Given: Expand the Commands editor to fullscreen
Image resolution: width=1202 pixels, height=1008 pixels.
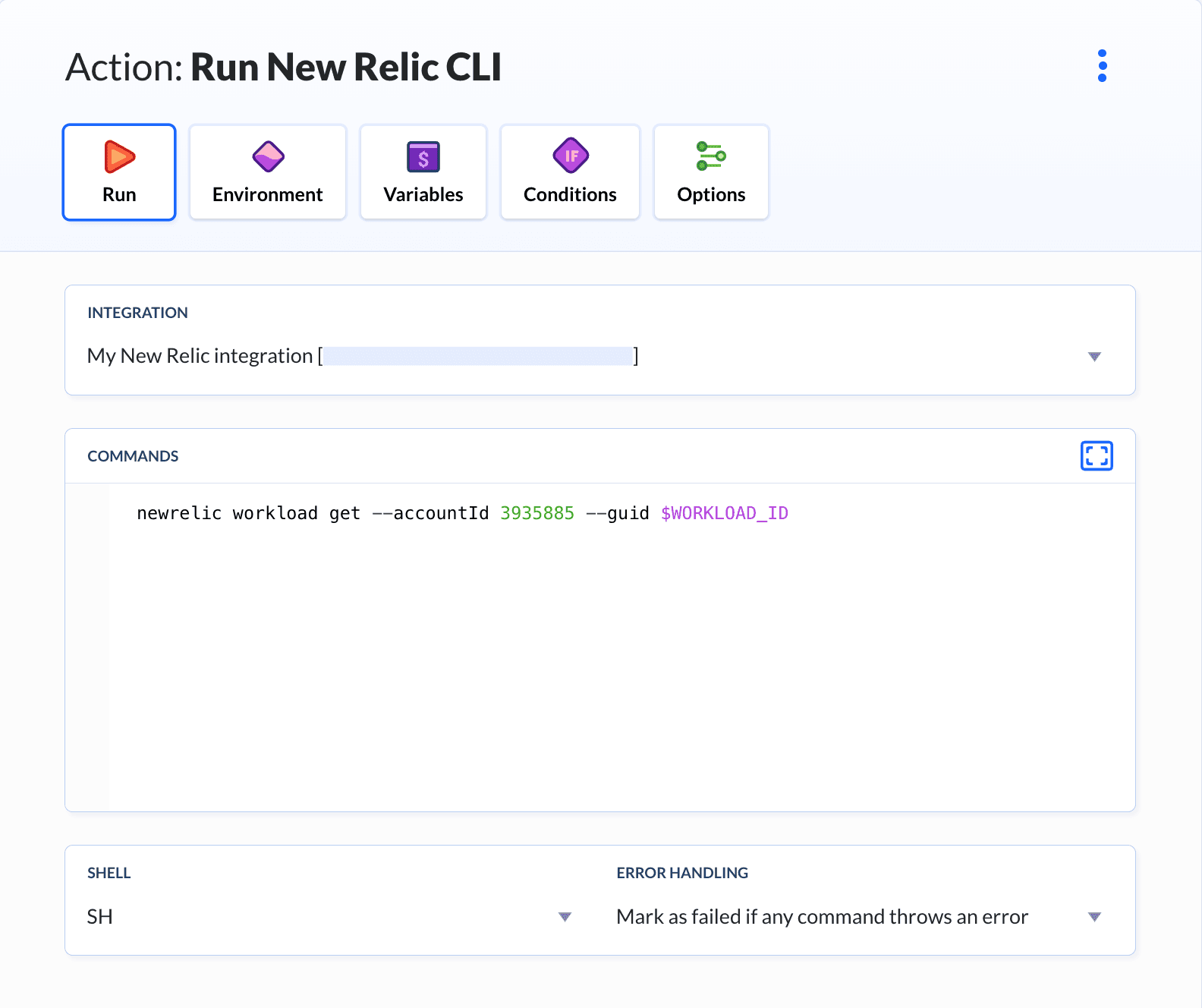Looking at the screenshot, I should click(x=1097, y=455).
